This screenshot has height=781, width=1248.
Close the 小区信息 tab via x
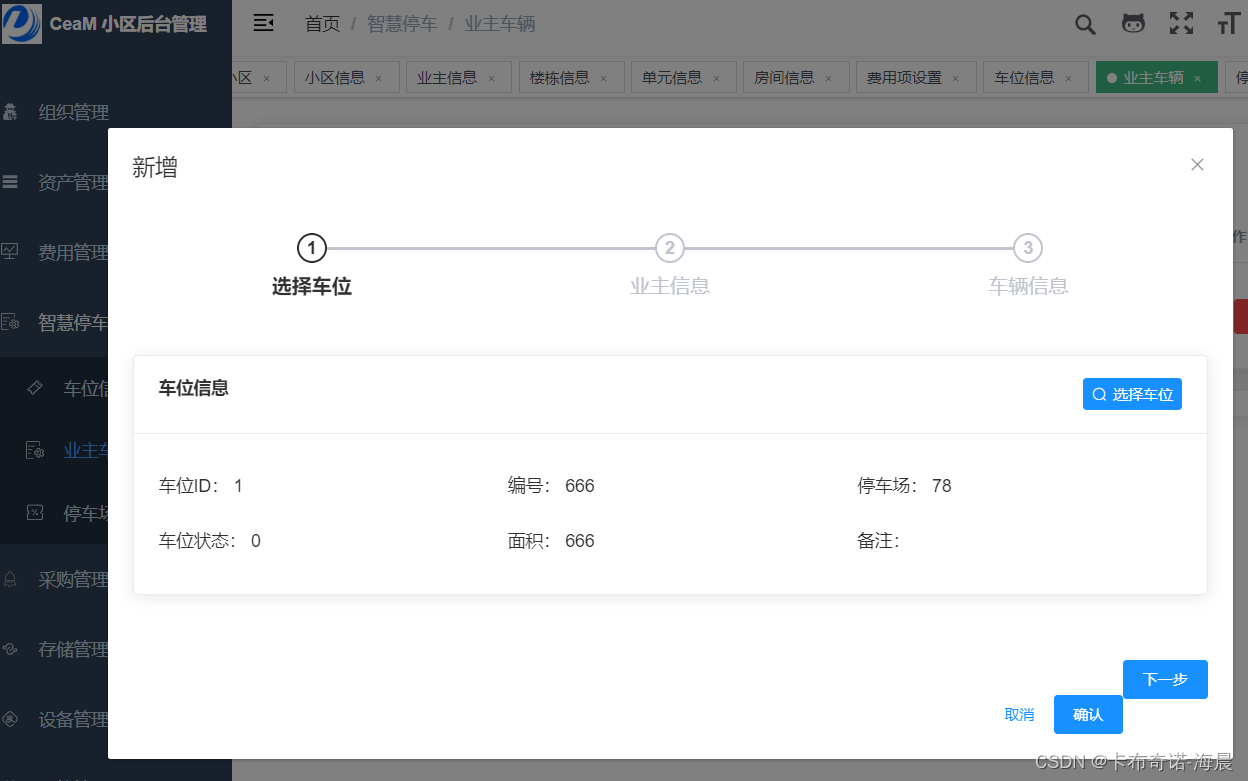click(379, 78)
